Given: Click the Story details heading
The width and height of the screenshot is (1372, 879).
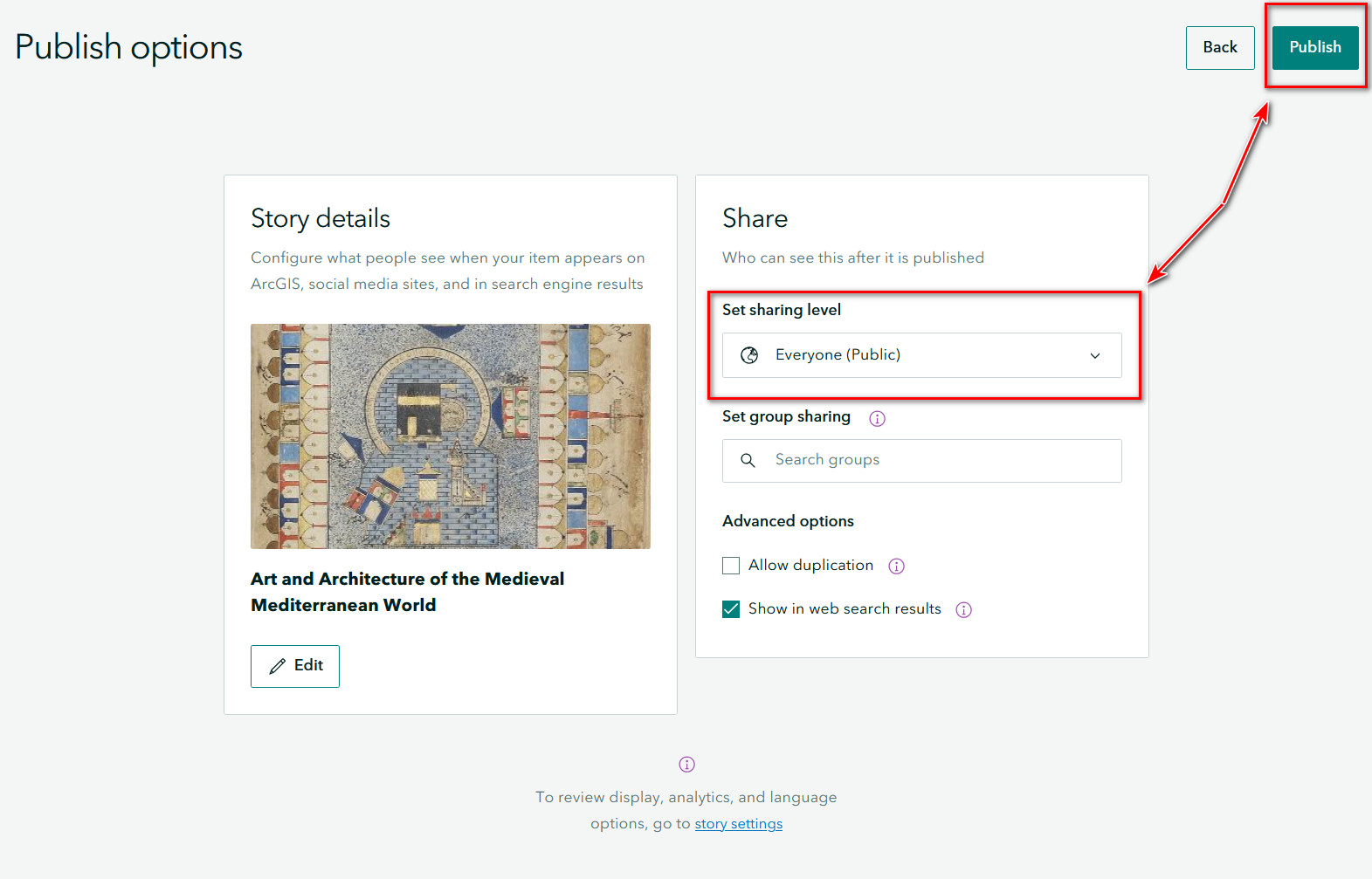Looking at the screenshot, I should 321,218.
